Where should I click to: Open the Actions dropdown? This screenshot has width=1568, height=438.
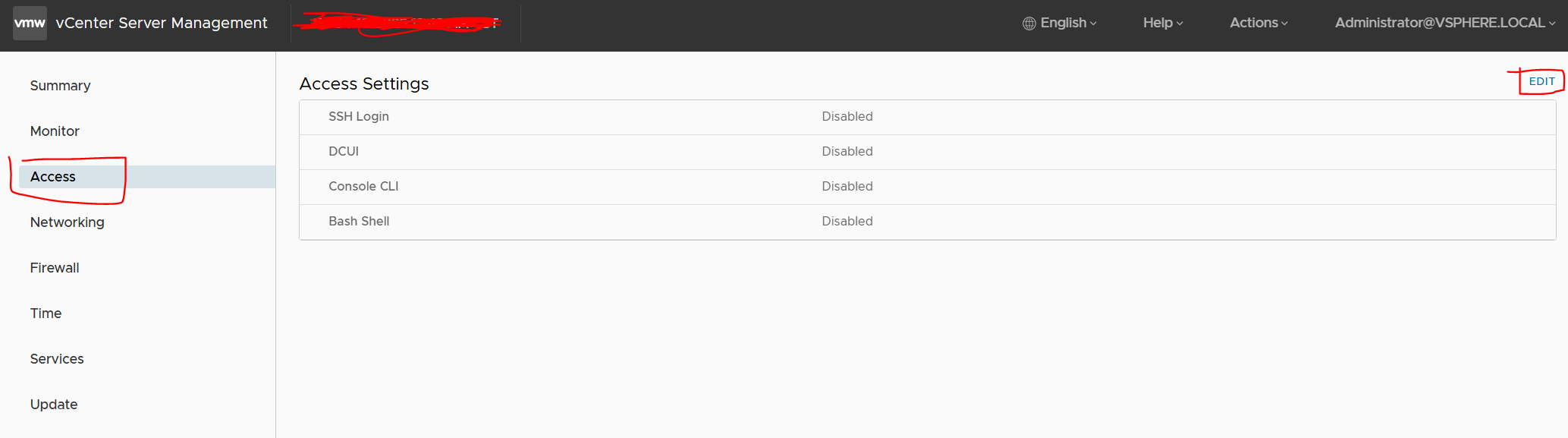(1258, 23)
